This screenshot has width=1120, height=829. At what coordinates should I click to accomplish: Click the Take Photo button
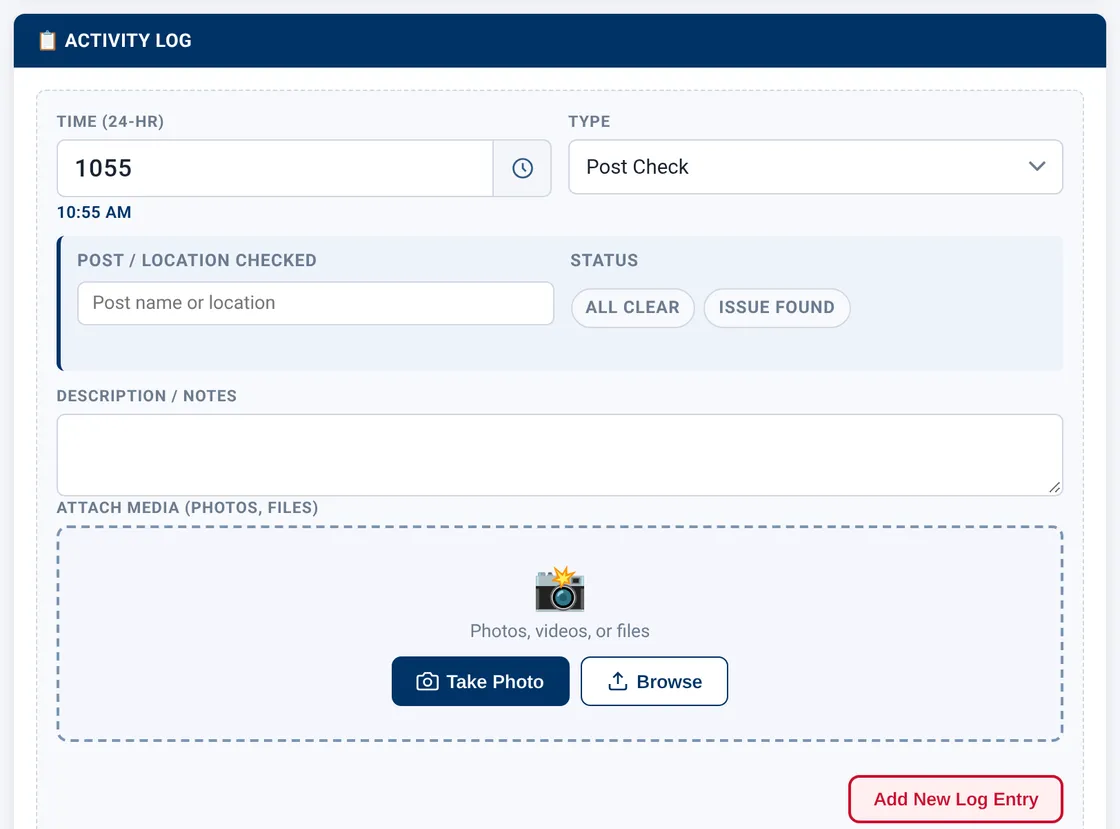pos(480,681)
